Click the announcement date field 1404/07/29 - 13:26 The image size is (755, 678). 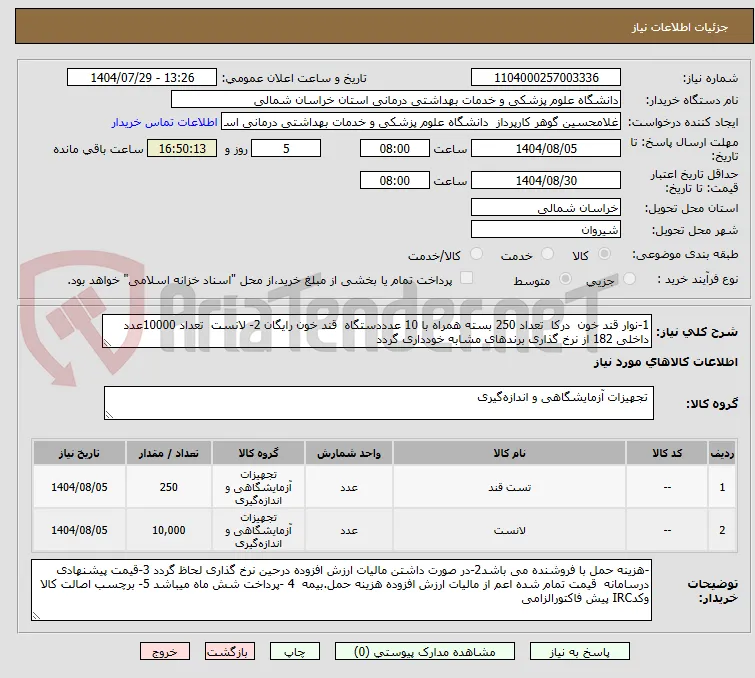(x=142, y=78)
